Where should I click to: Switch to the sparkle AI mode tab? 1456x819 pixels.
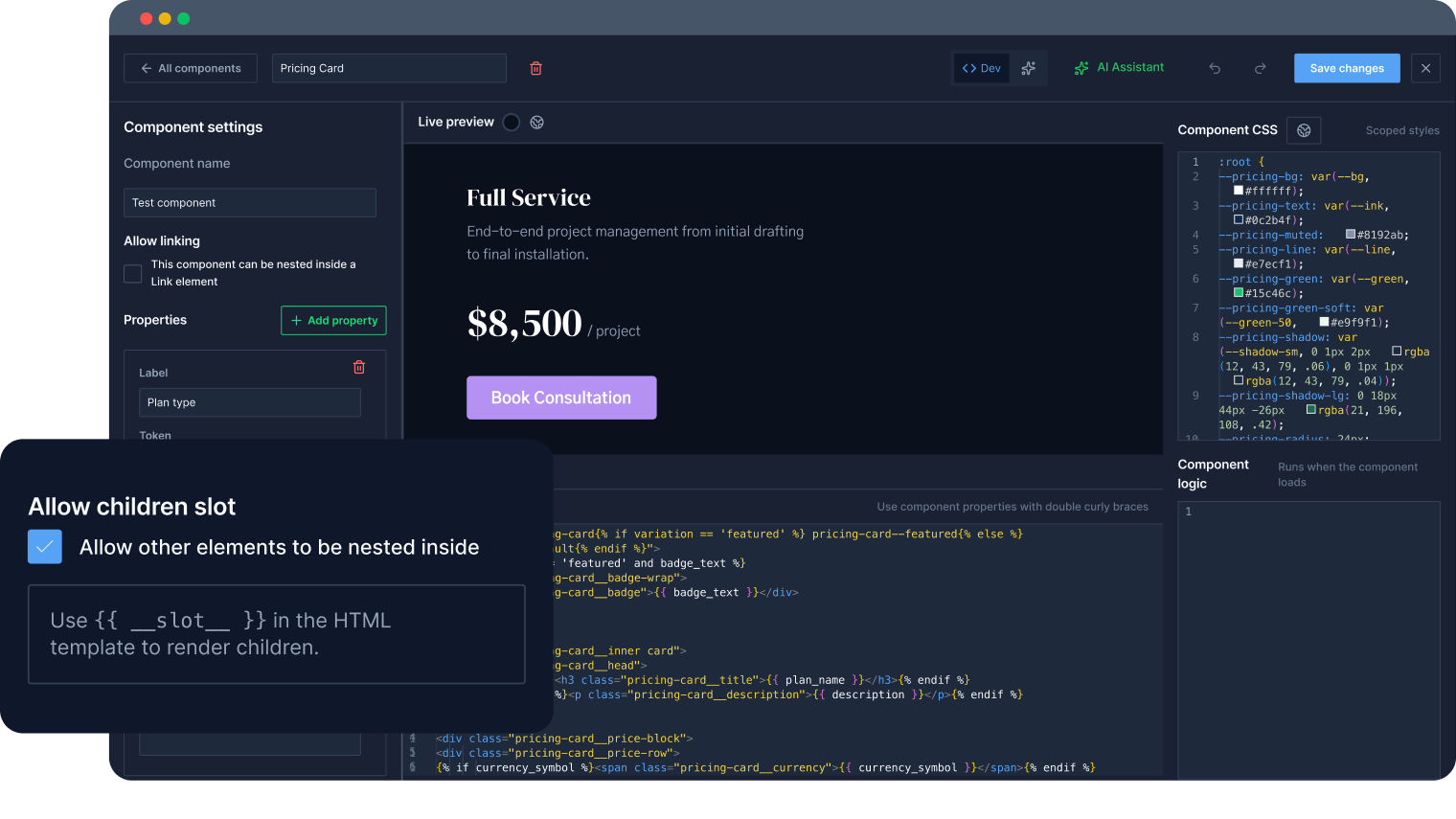coord(1029,68)
